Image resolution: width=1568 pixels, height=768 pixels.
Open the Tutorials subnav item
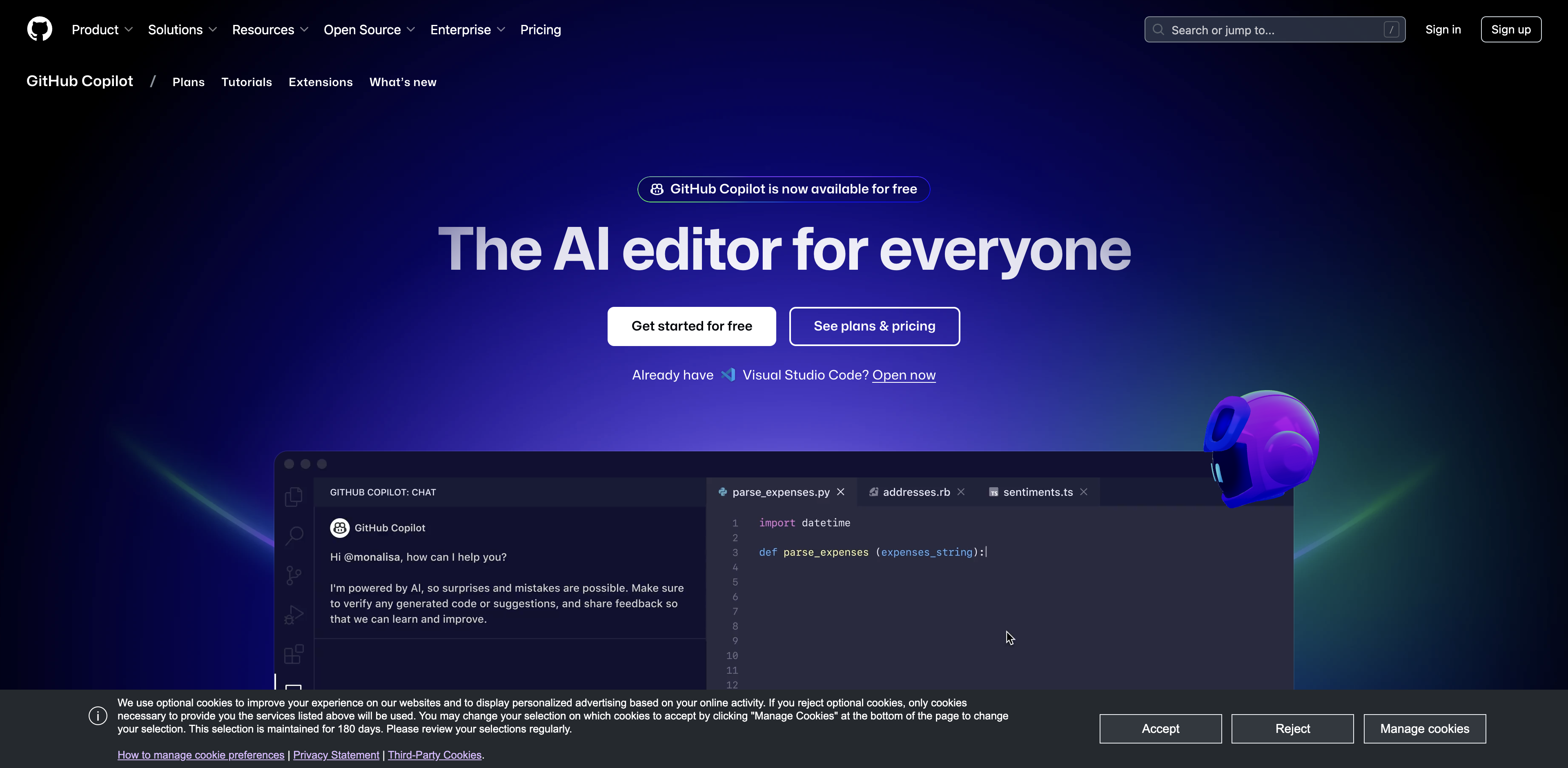click(x=247, y=82)
